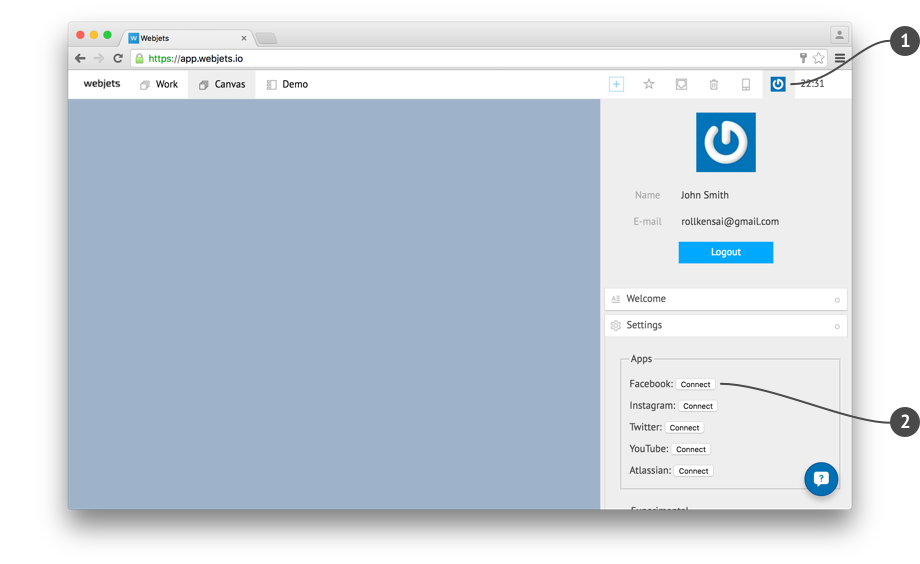
Task: Connect the Instagram app
Action: click(698, 406)
